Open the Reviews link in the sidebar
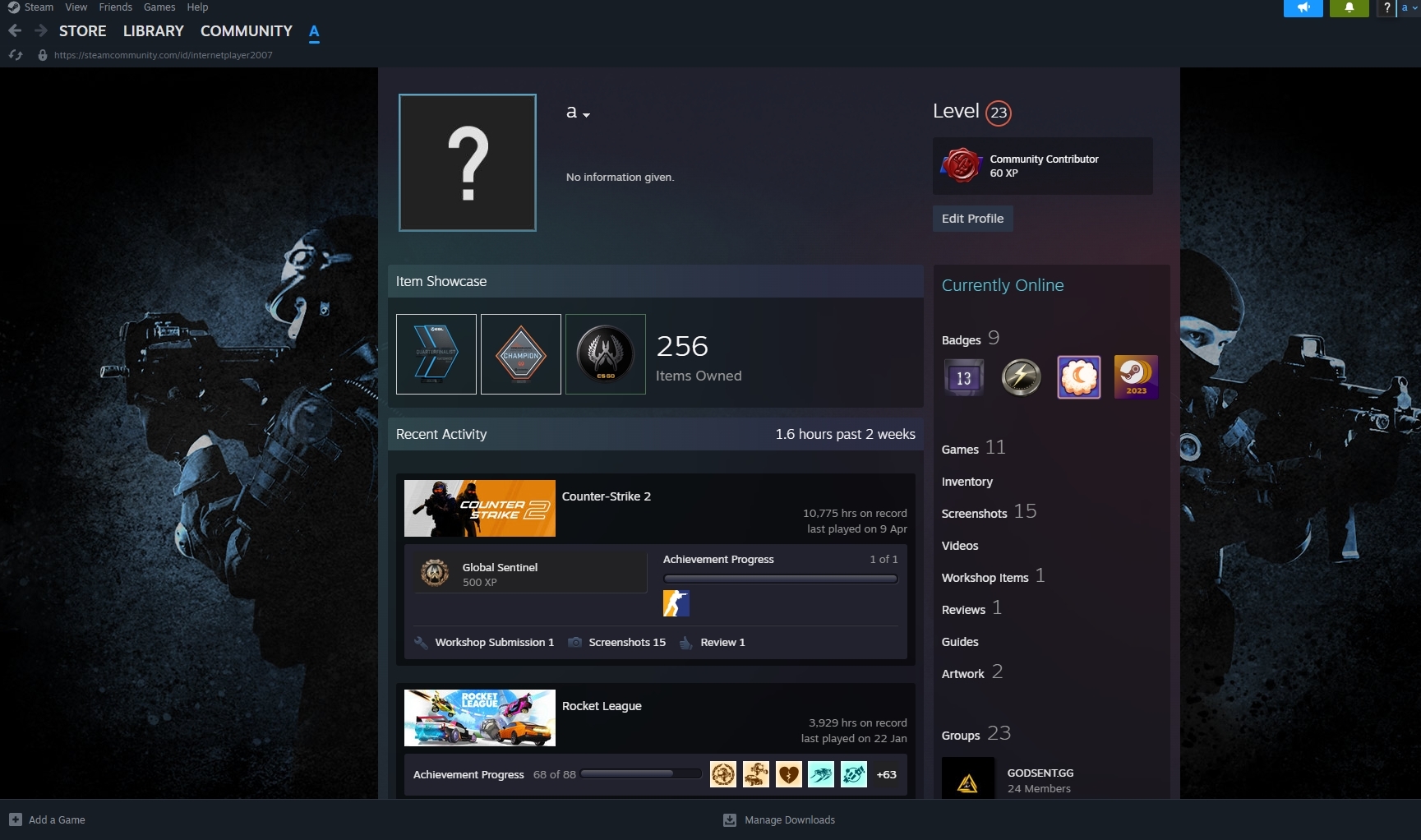 click(963, 610)
